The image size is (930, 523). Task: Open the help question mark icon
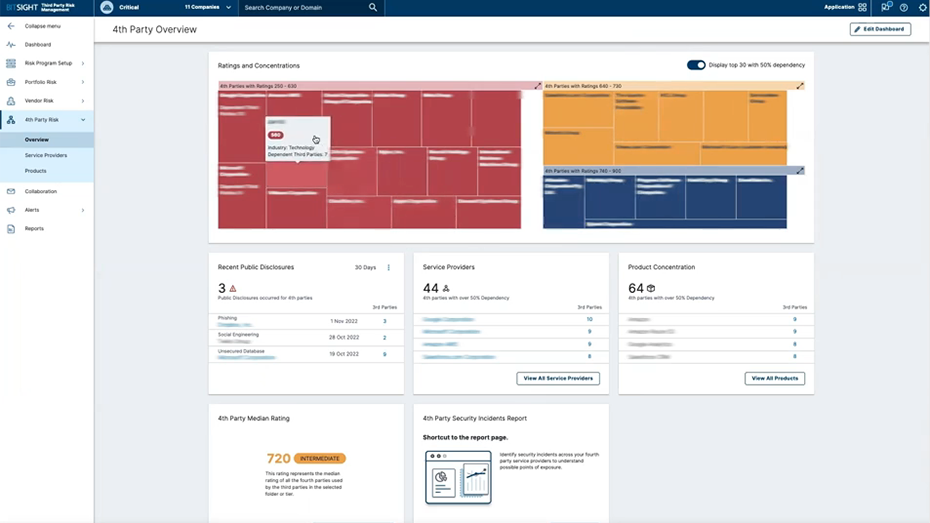tap(904, 7)
